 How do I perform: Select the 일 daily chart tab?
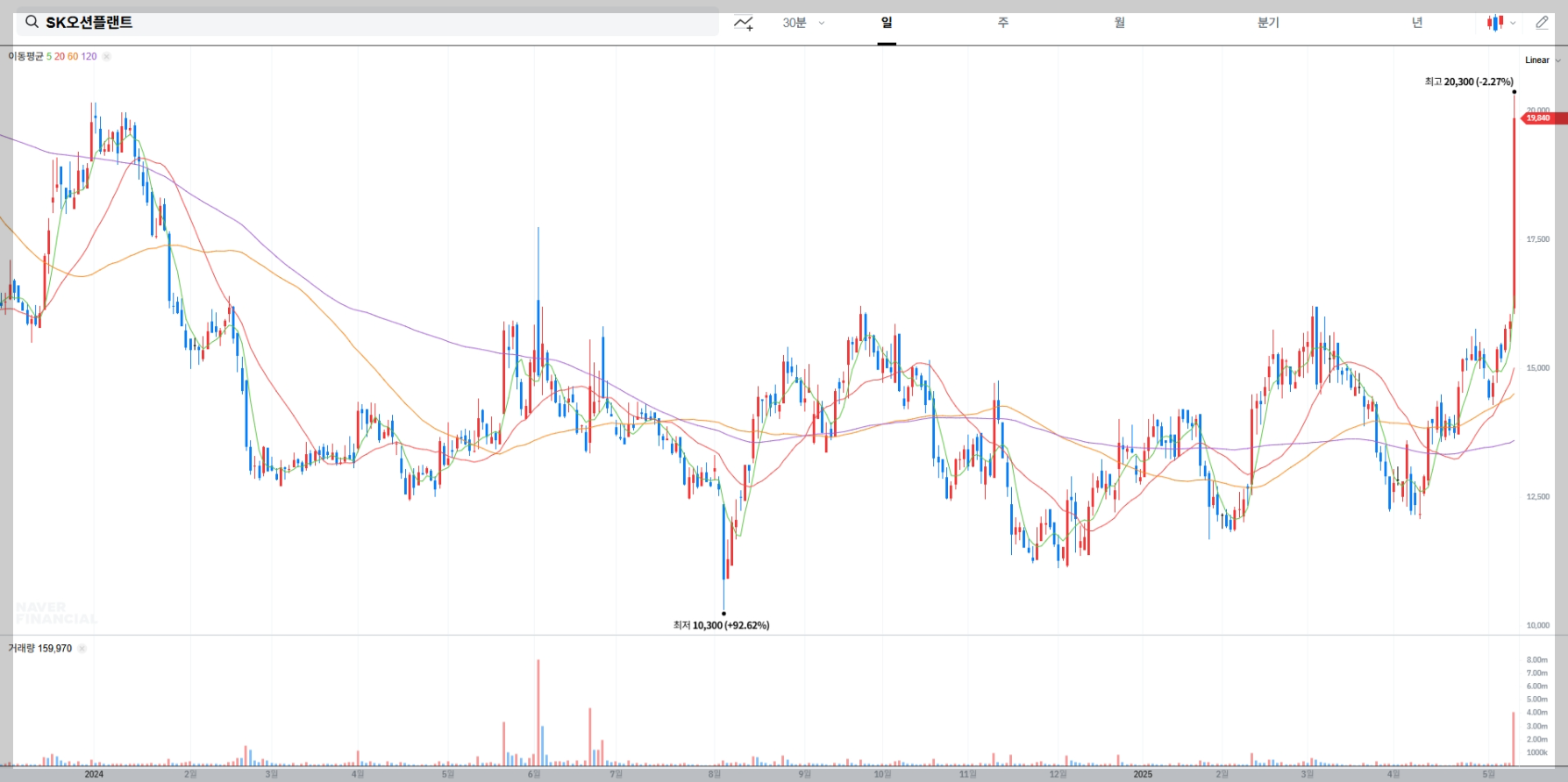[887, 23]
